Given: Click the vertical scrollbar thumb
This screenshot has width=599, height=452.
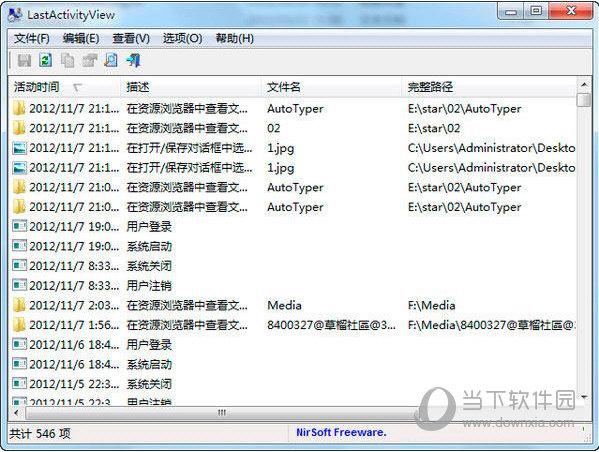Looking at the screenshot, I should (x=584, y=99).
